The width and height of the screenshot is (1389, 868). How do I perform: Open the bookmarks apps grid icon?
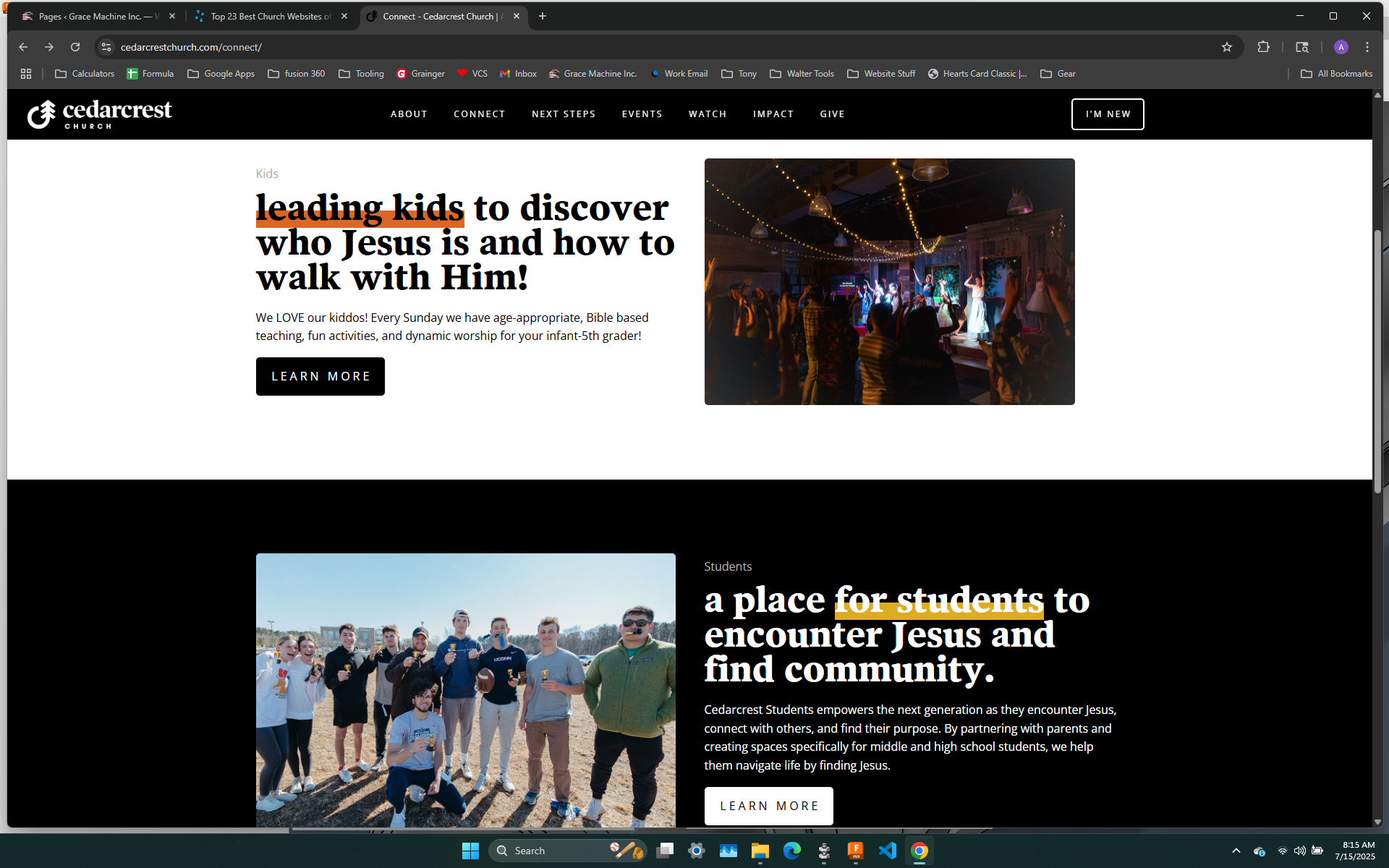click(x=26, y=74)
